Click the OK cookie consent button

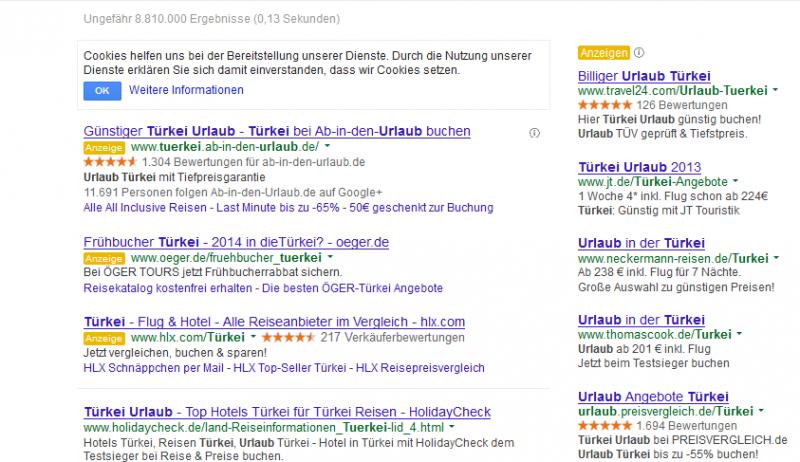point(102,91)
